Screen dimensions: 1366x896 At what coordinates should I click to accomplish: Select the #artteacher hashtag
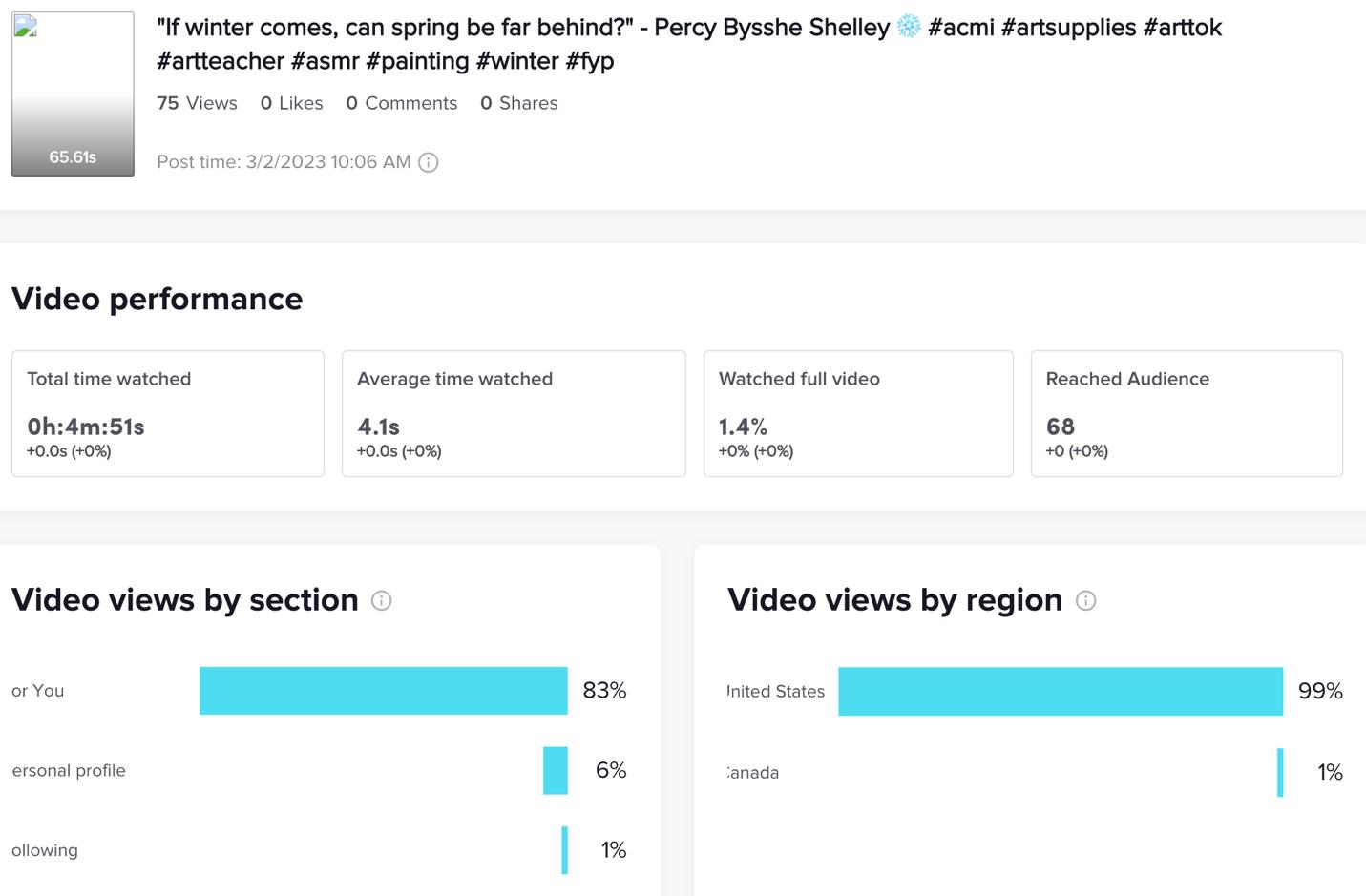click(x=220, y=61)
